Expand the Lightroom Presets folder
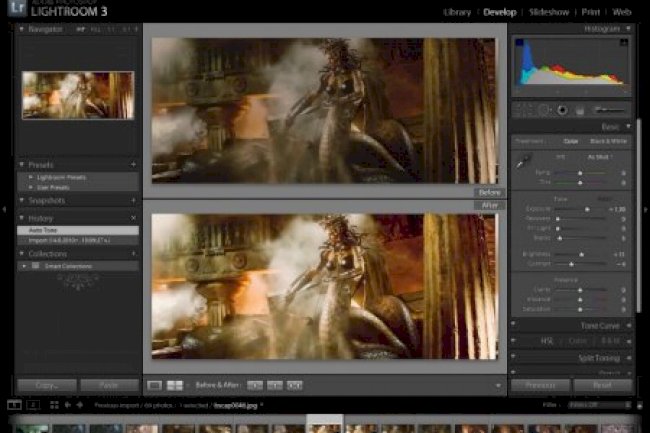 [x=31, y=176]
